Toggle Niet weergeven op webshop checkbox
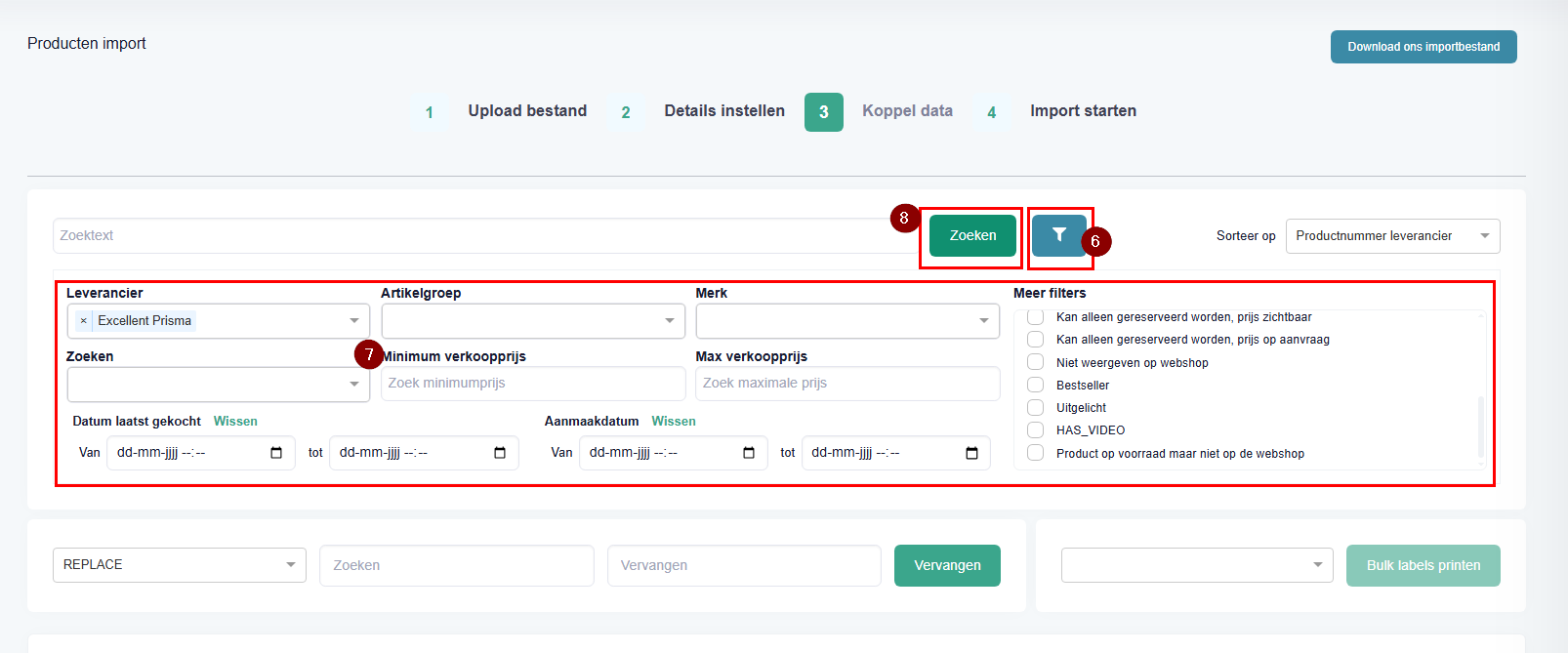 [x=1036, y=362]
